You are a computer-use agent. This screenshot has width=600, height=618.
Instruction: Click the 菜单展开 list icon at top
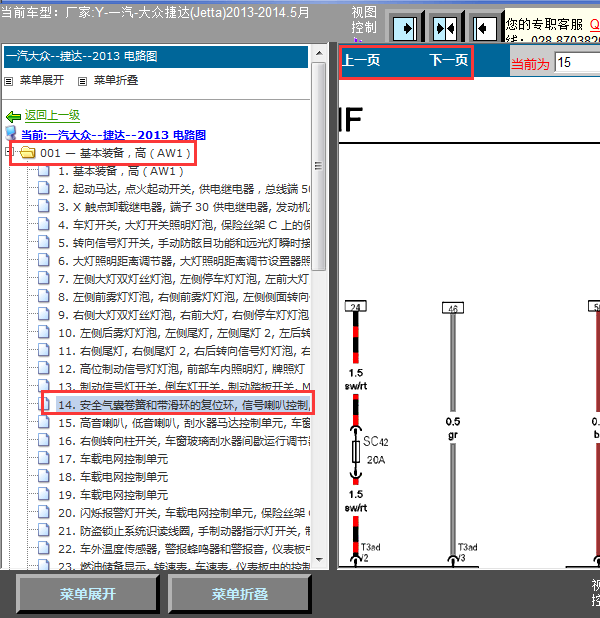(8, 82)
